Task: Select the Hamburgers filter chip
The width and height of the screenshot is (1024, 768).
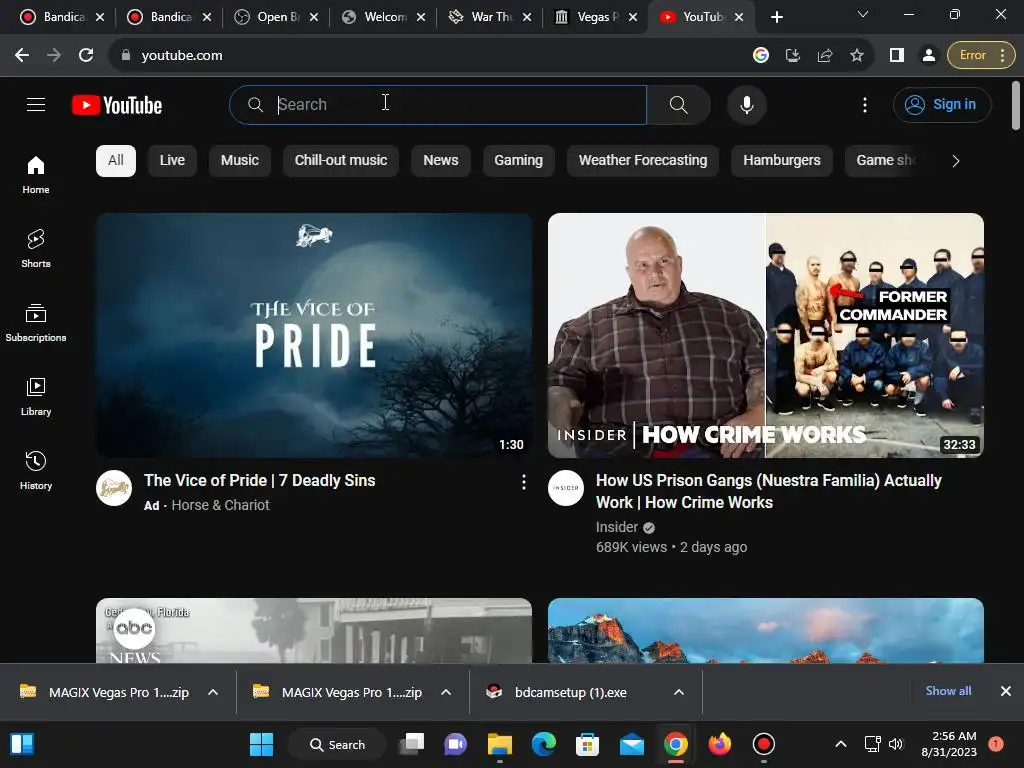Action: pyautogui.click(x=782, y=161)
